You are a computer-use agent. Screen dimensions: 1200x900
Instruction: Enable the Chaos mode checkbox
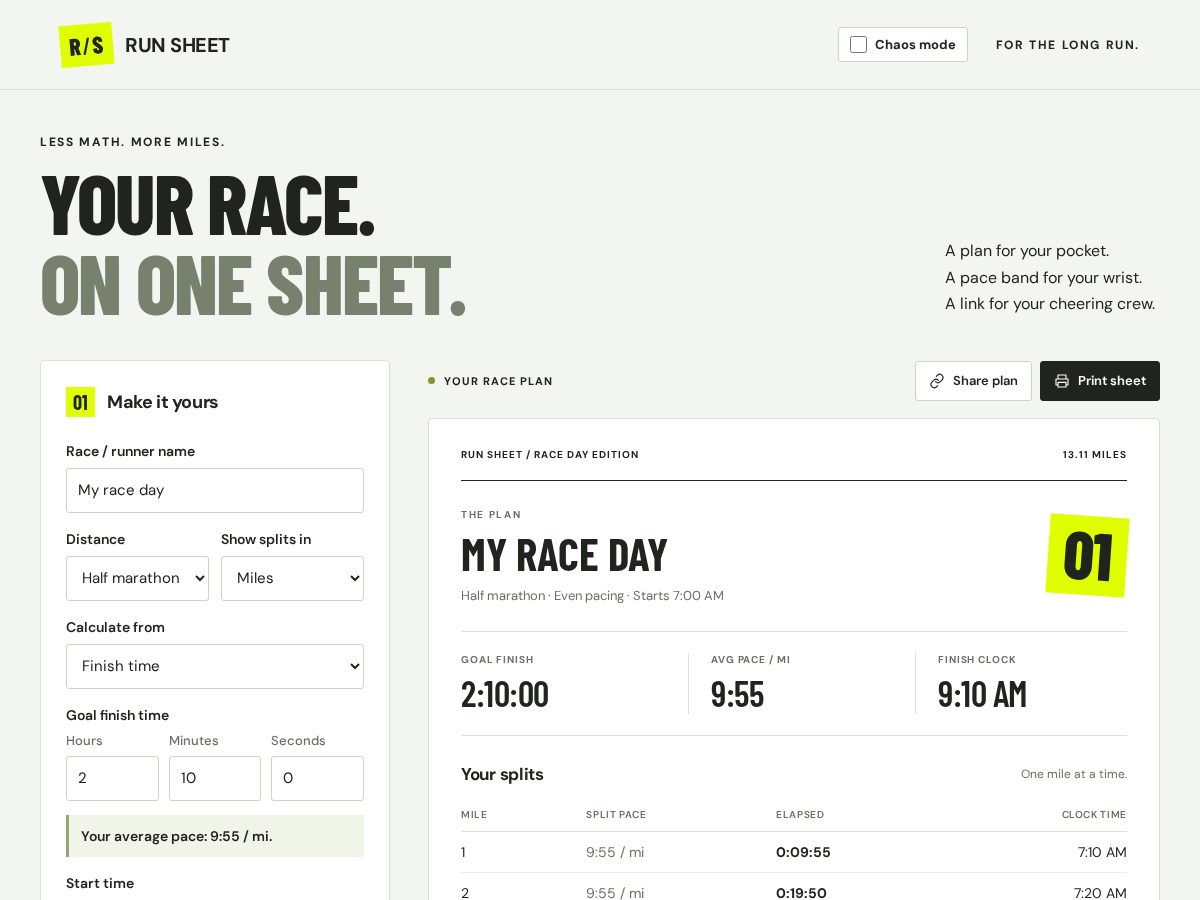click(858, 44)
